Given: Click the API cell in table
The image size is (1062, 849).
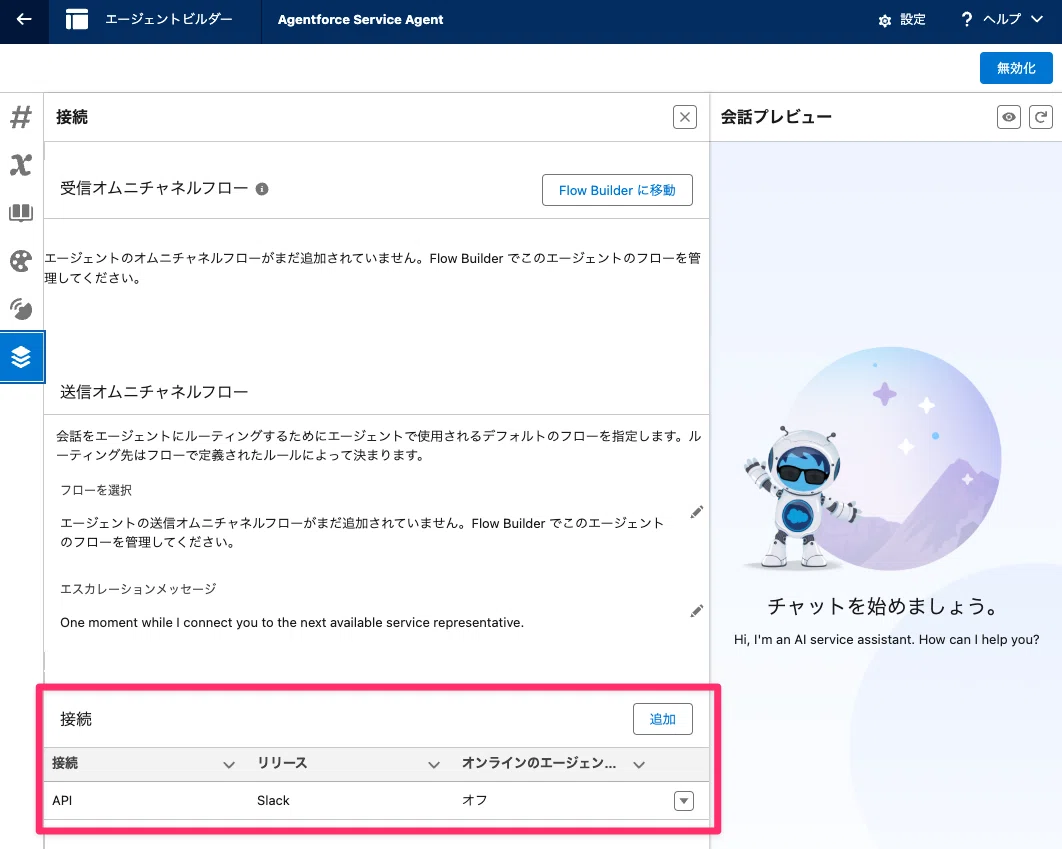Looking at the screenshot, I should tap(62, 800).
